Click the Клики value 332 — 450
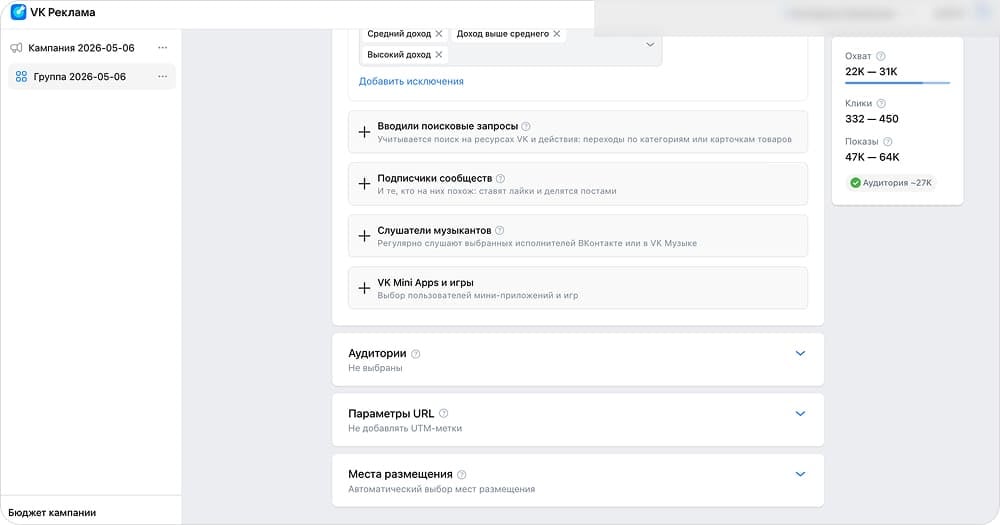This screenshot has width=1000, height=525. tap(872, 119)
